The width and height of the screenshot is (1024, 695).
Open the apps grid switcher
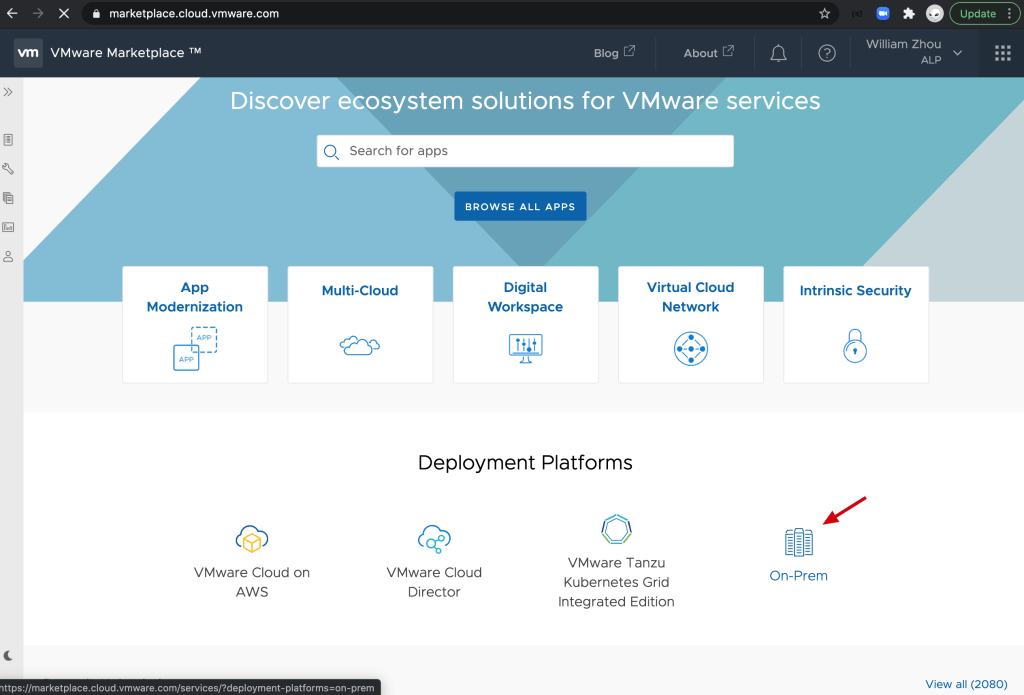pyautogui.click(x=1002, y=54)
